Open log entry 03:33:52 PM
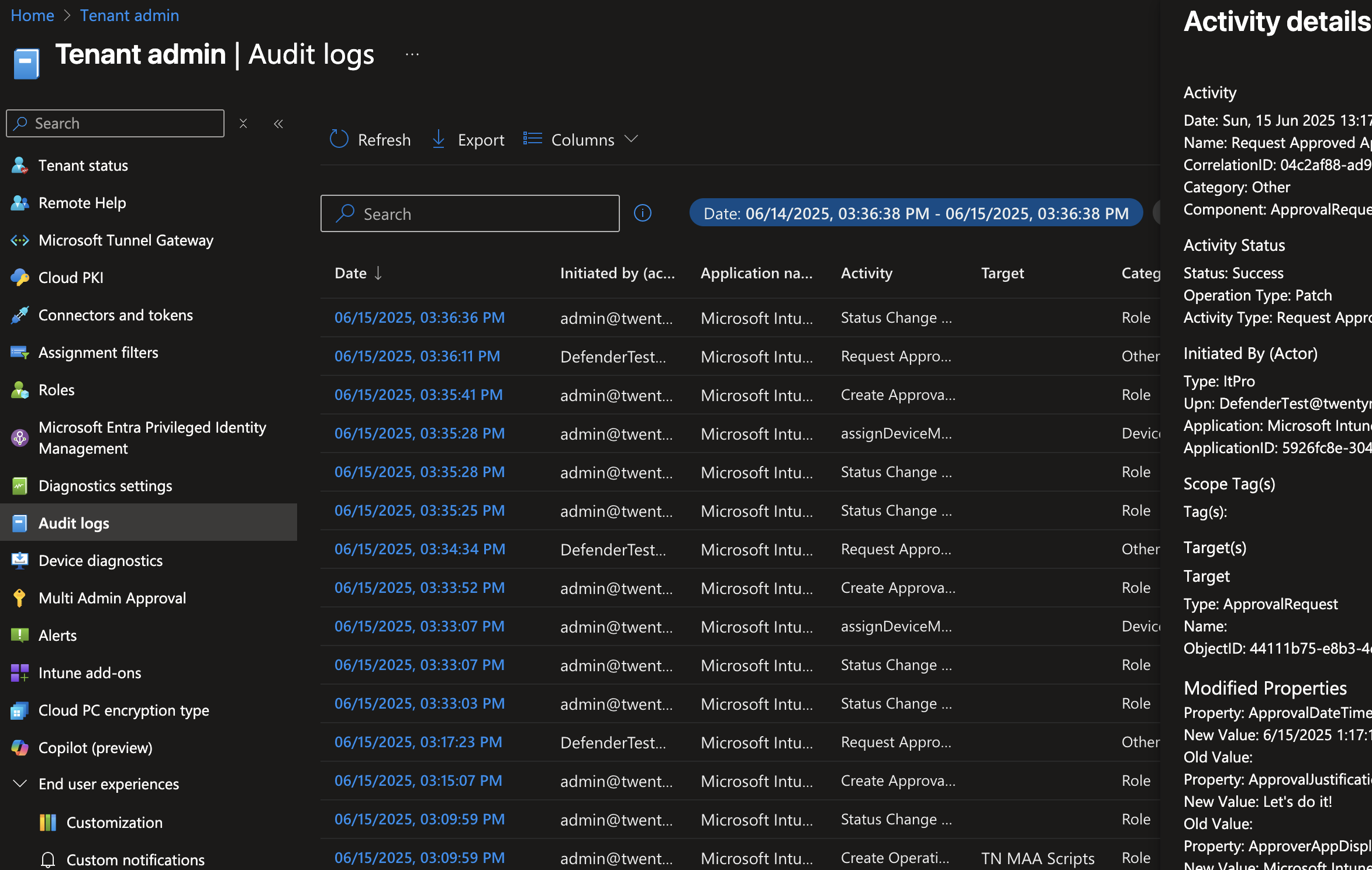1372x870 pixels. tap(419, 588)
